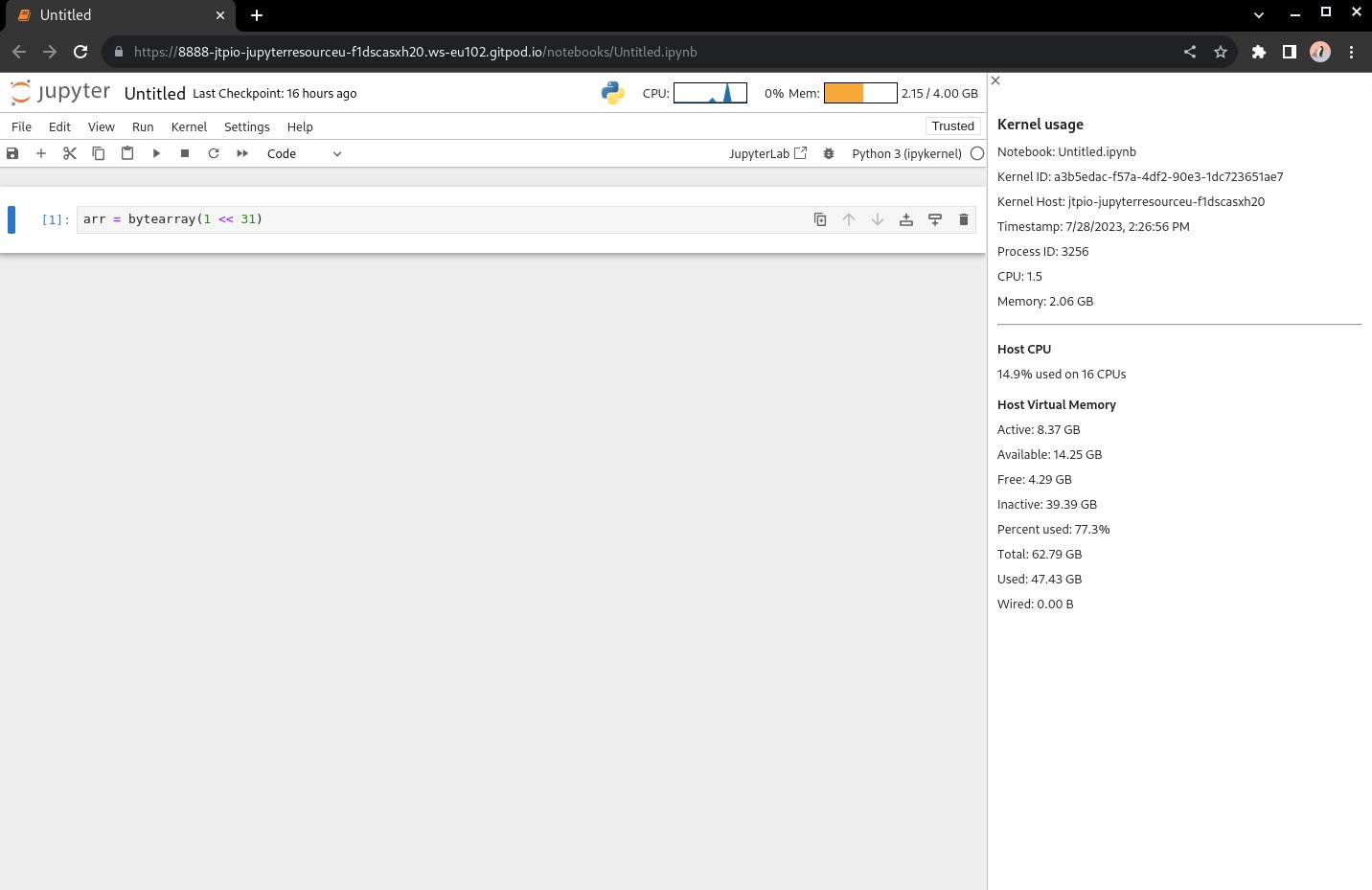The height and width of the screenshot is (890, 1372).
Task: Save the notebook using the save icon
Action: 12,153
